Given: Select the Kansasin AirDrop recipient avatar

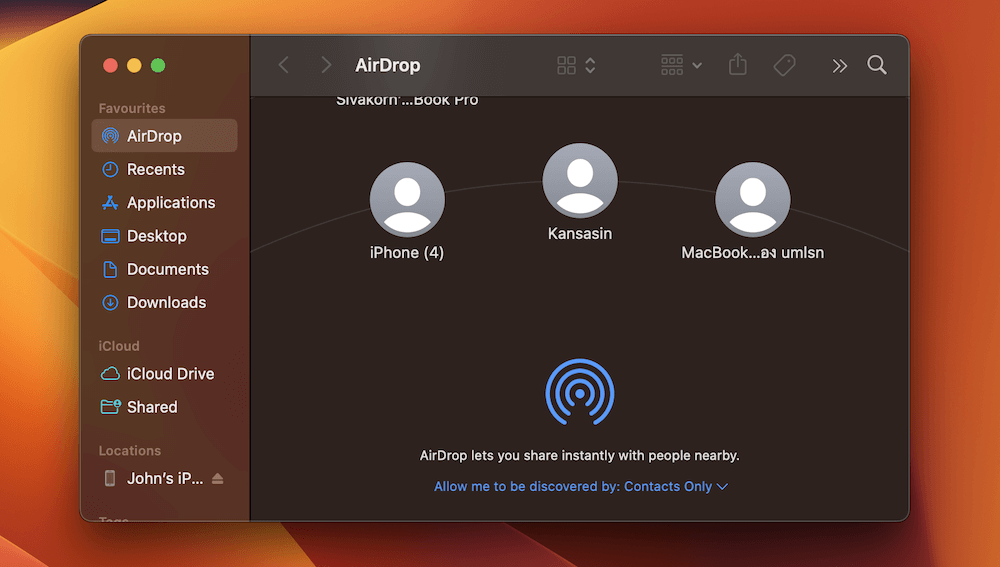Looking at the screenshot, I should click(580, 180).
